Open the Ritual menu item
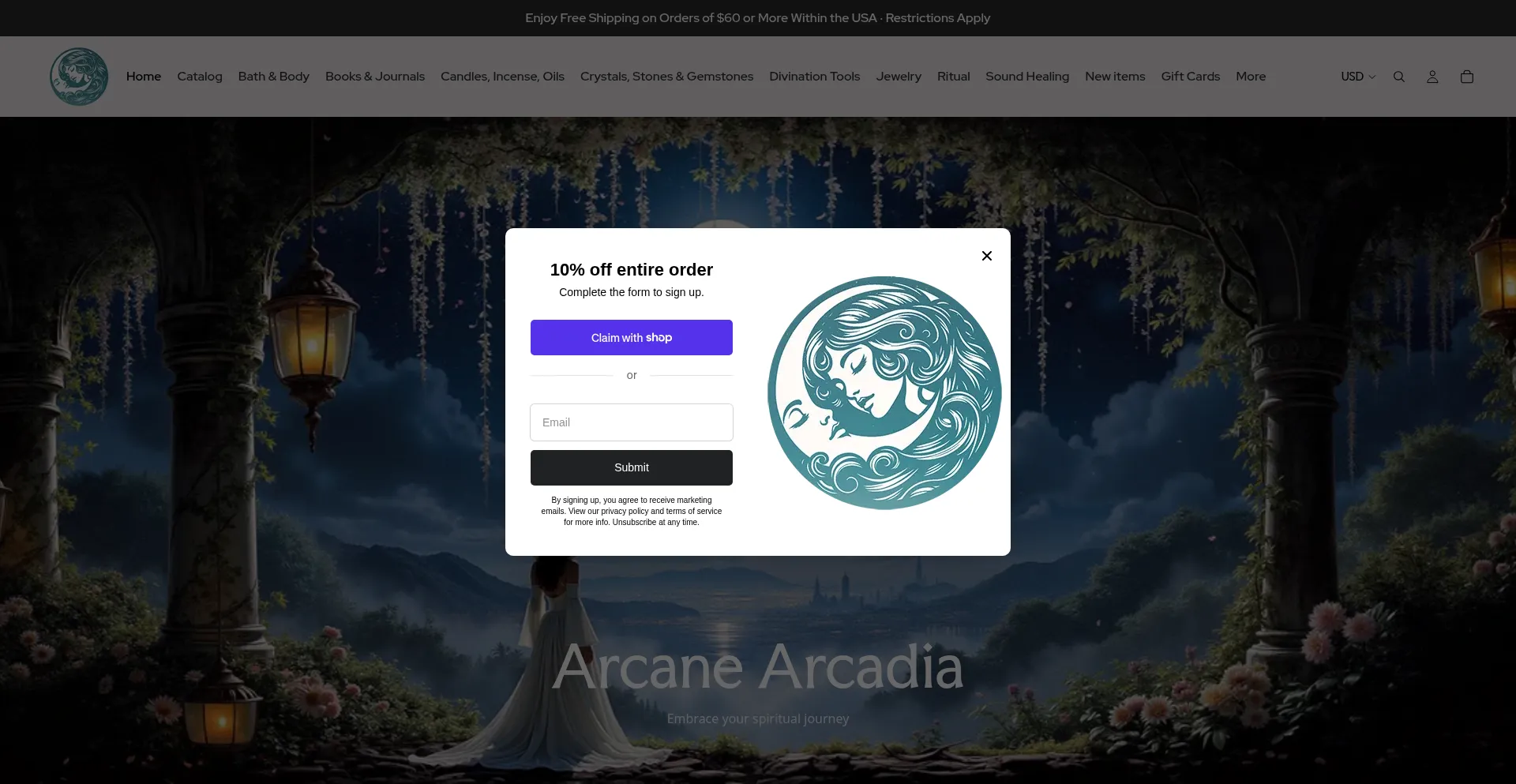 (x=954, y=77)
